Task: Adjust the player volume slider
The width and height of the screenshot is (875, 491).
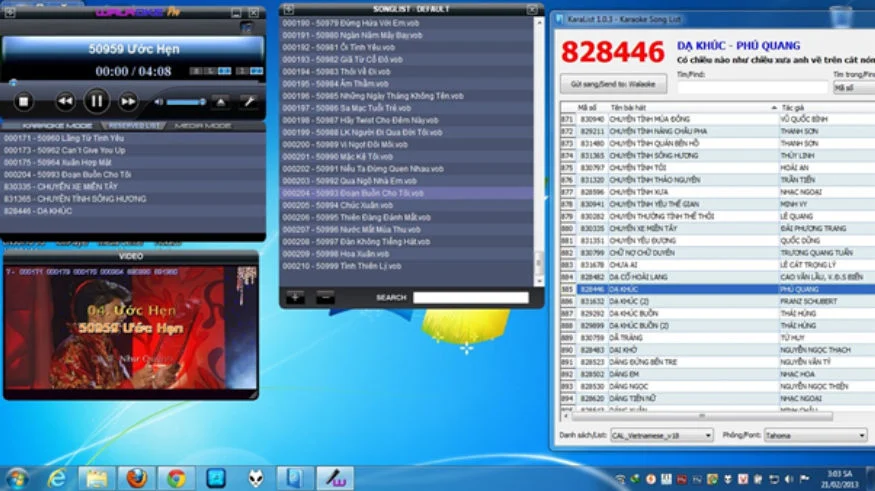Action: [185, 102]
